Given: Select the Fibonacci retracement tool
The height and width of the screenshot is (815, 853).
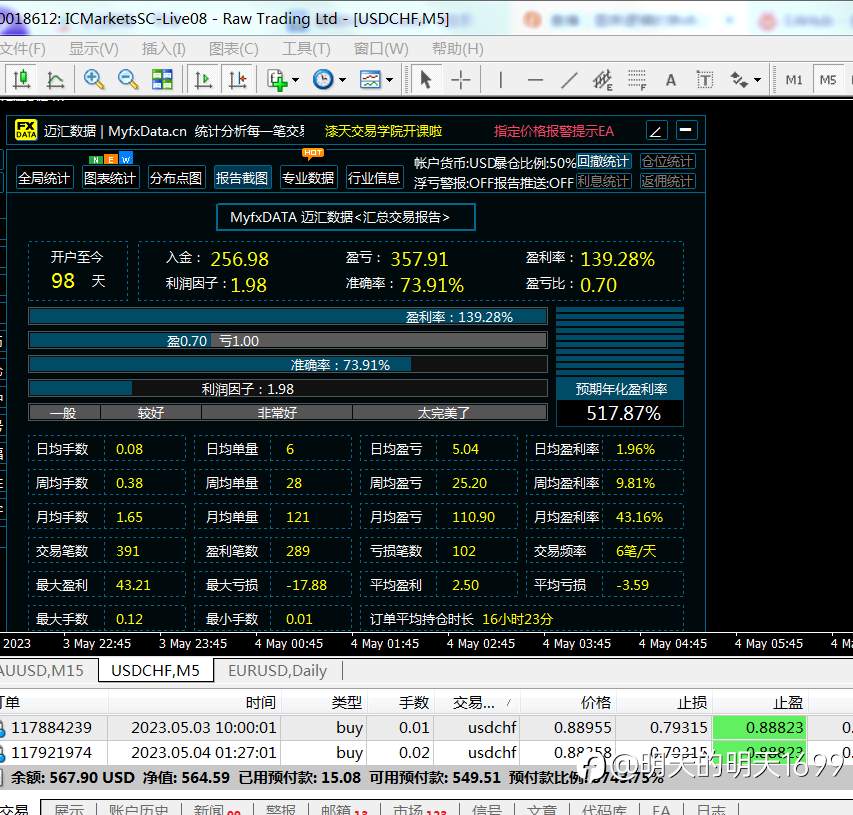Looking at the screenshot, I should (636, 80).
